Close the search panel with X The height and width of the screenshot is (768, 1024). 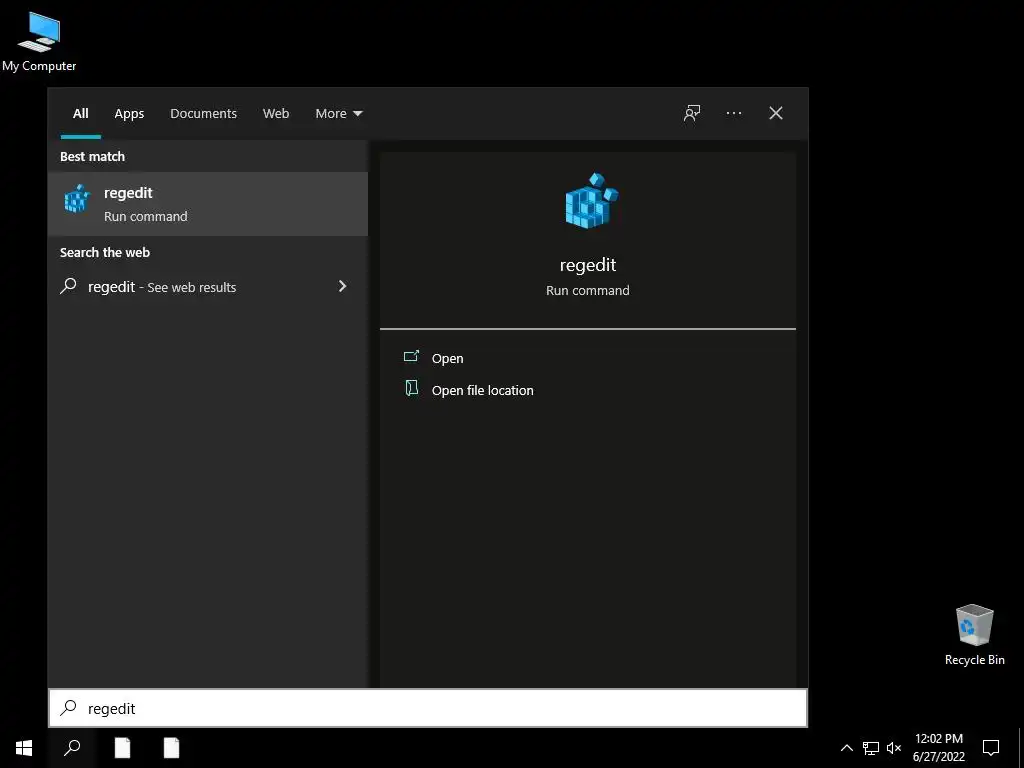pos(776,113)
